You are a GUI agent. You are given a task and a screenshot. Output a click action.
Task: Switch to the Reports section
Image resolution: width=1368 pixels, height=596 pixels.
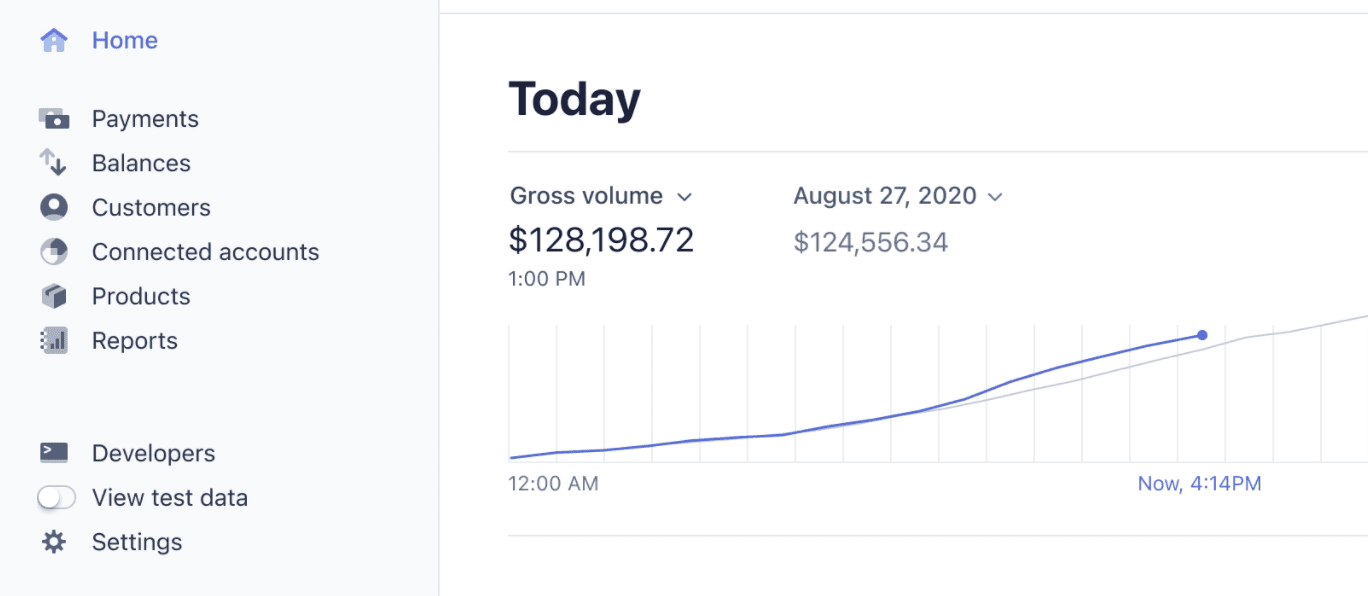click(135, 340)
